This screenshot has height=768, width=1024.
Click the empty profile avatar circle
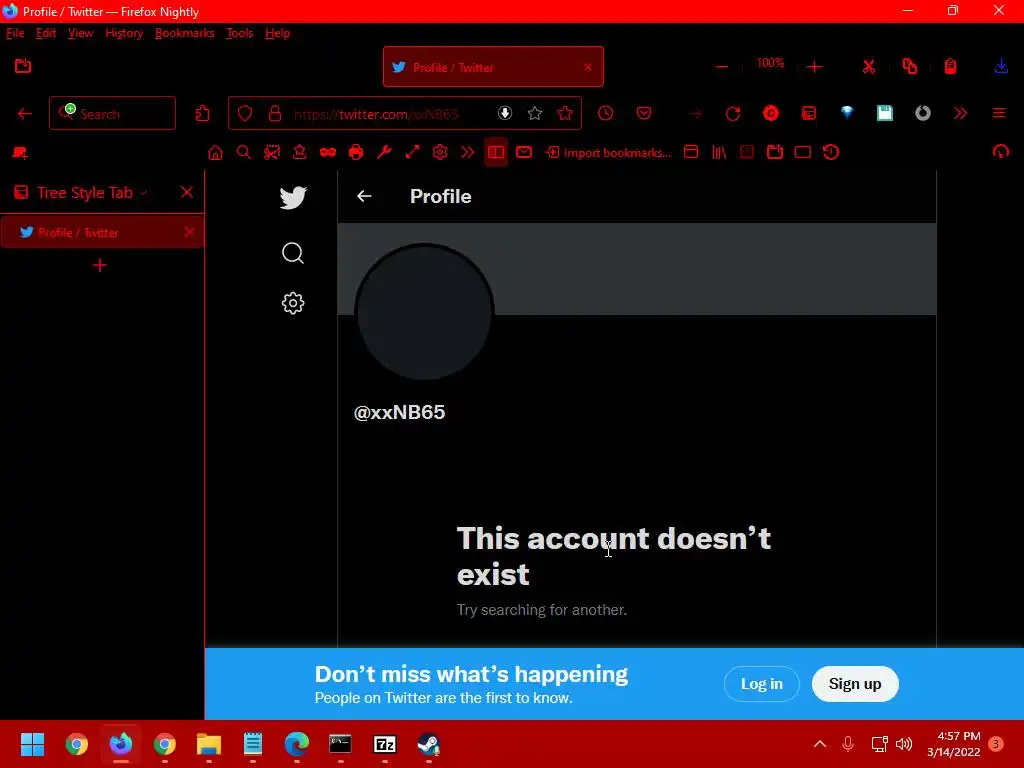coord(424,312)
